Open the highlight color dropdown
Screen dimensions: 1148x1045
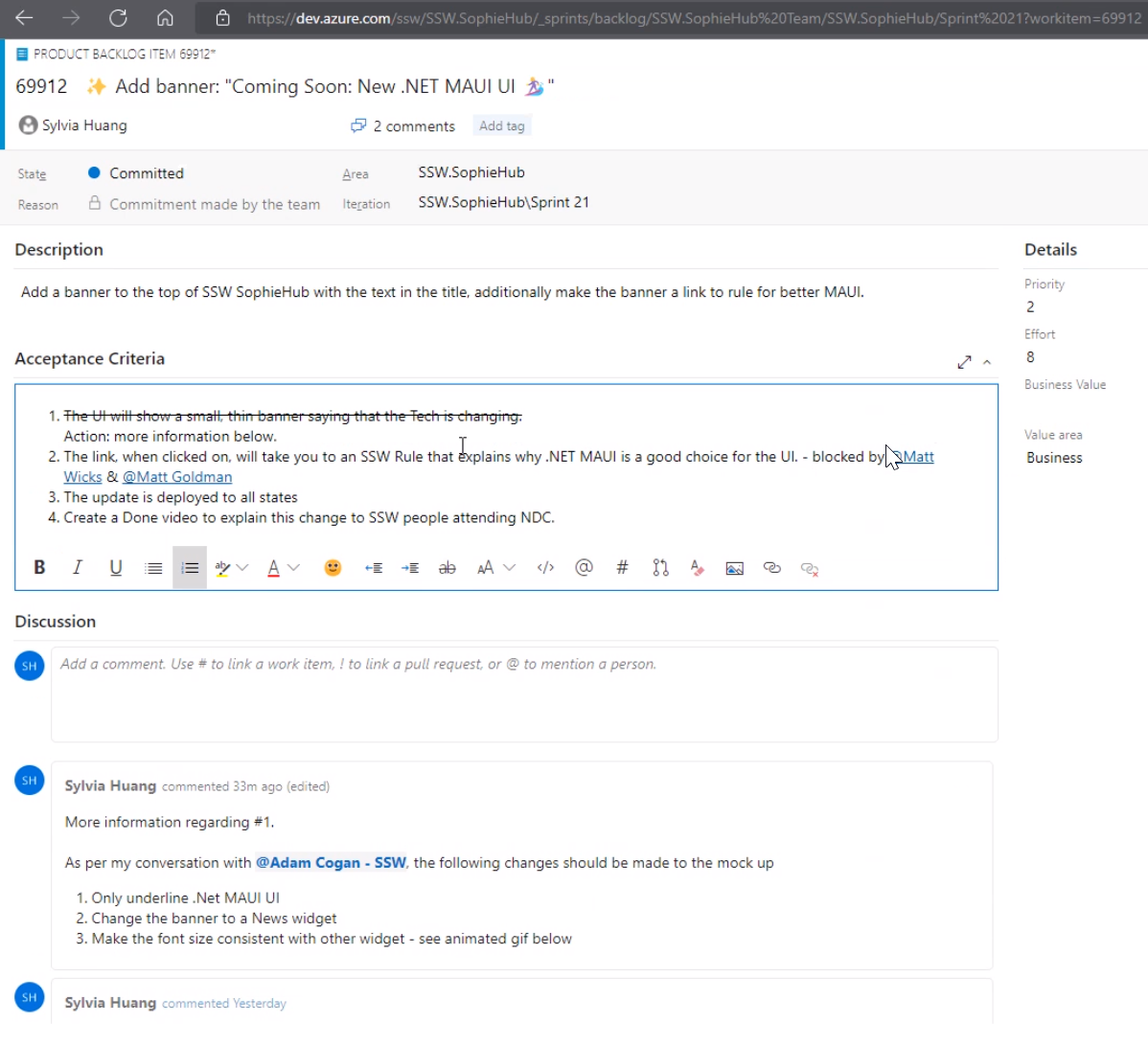[x=242, y=568]
